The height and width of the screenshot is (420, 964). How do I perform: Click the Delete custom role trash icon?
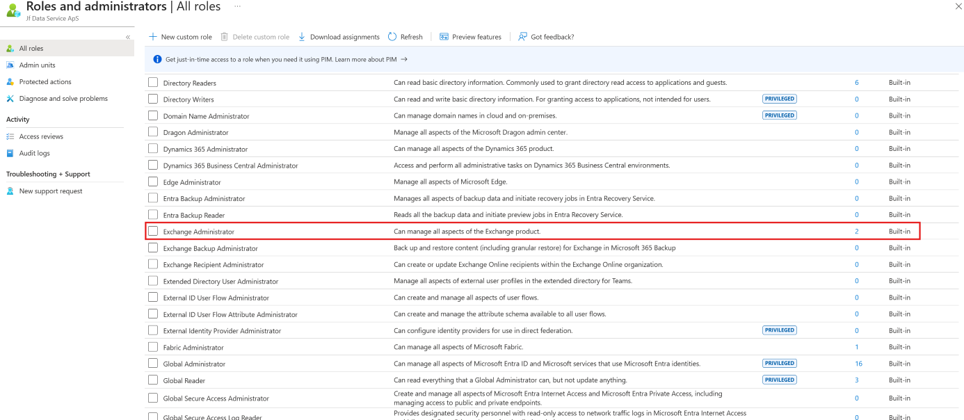click(224, 37)
